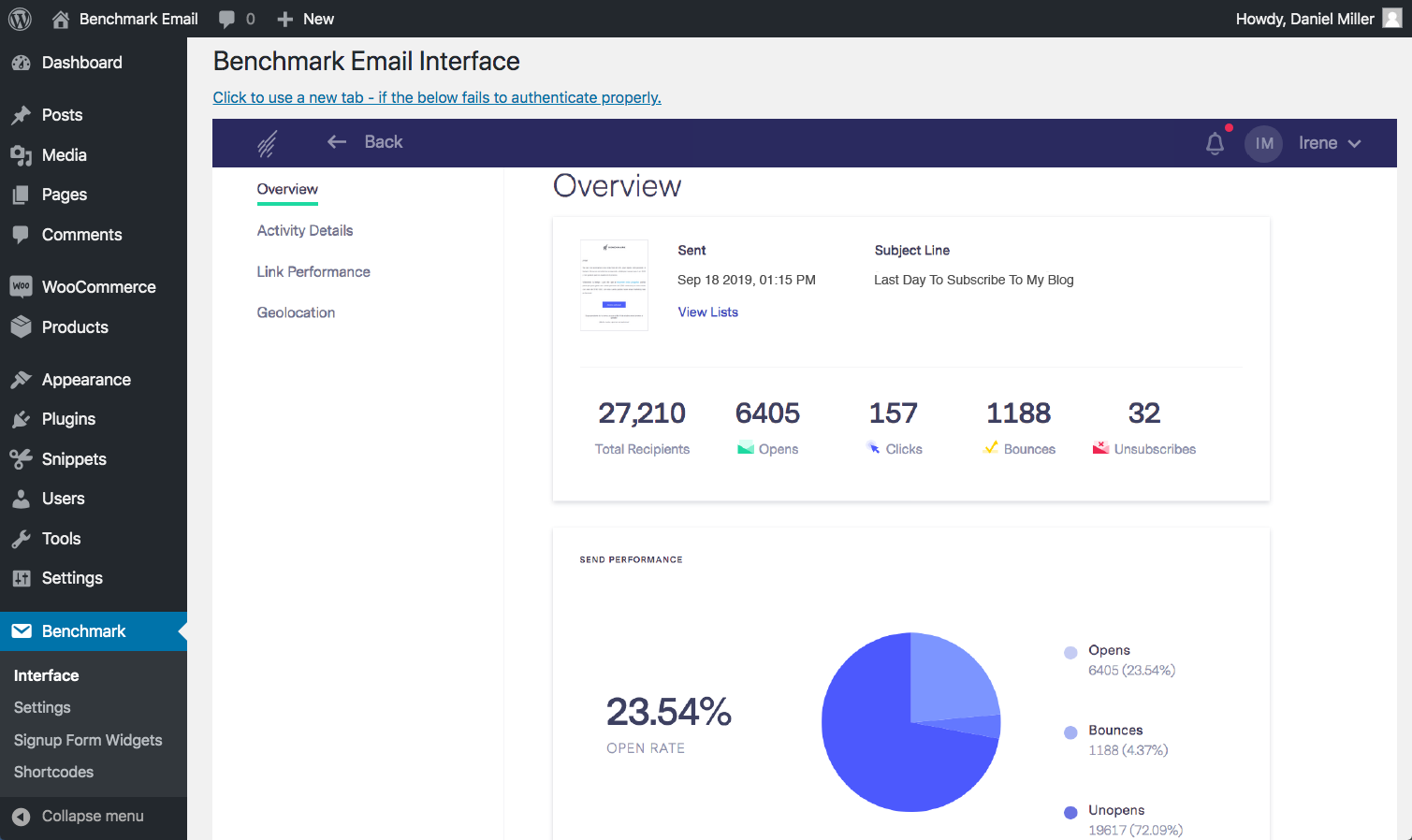The width and height of the screenshot is (1412, 840).
Task: Click the notification bell icon
Action: click(x=1215, y=144)
